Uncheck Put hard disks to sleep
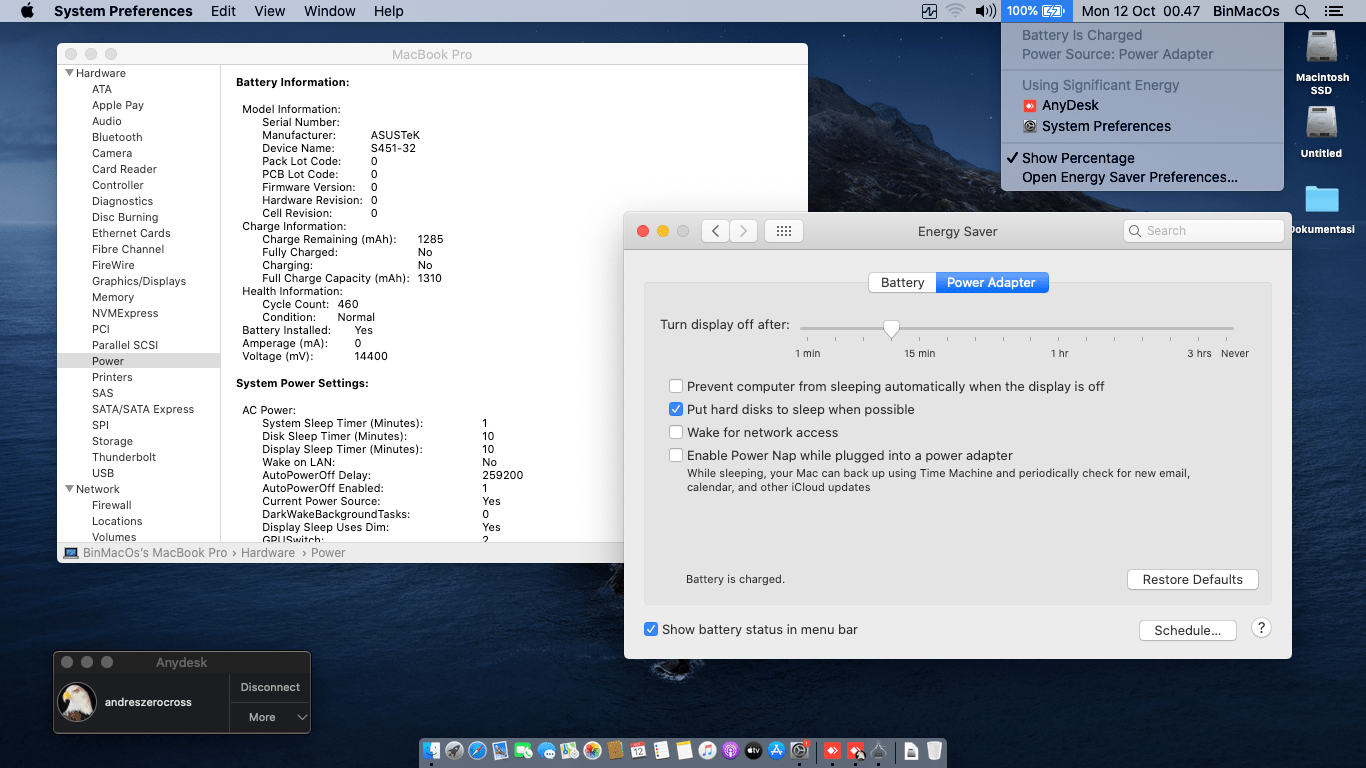The image size is (1366, 768). (677, 409)
